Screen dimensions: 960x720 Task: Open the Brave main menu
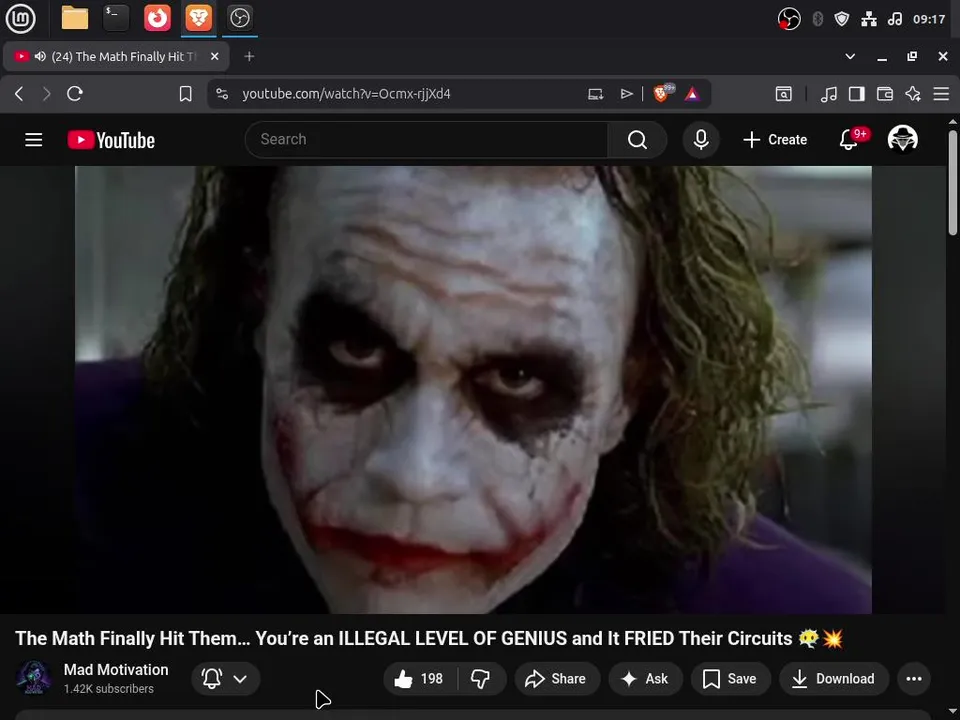coord(941,94)
